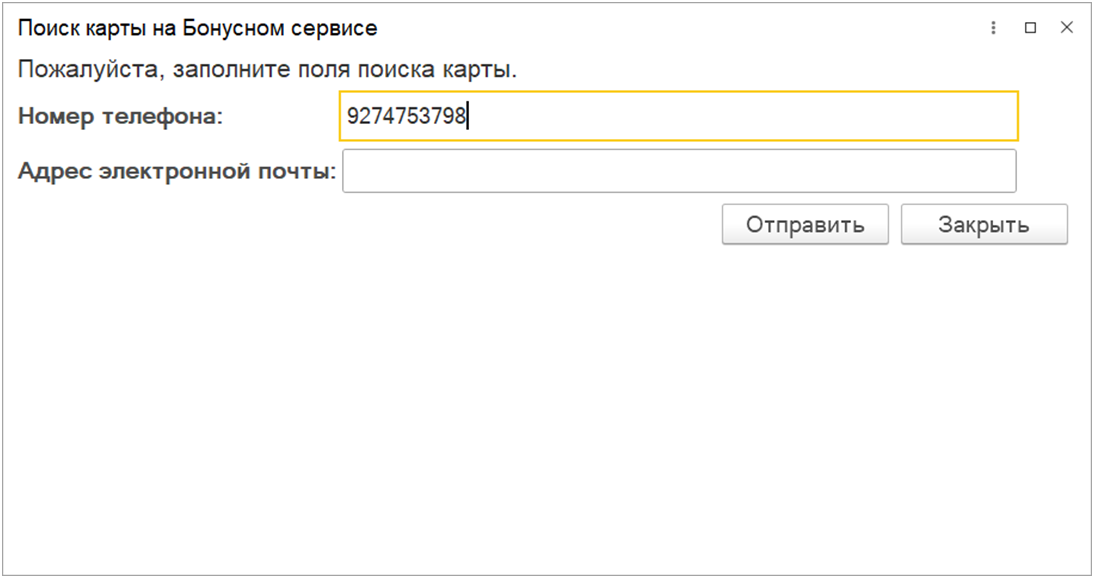Select the Адрес электронной почты field
The height and width of the screenshot is (578, 1094).
[x=679, y=171]
